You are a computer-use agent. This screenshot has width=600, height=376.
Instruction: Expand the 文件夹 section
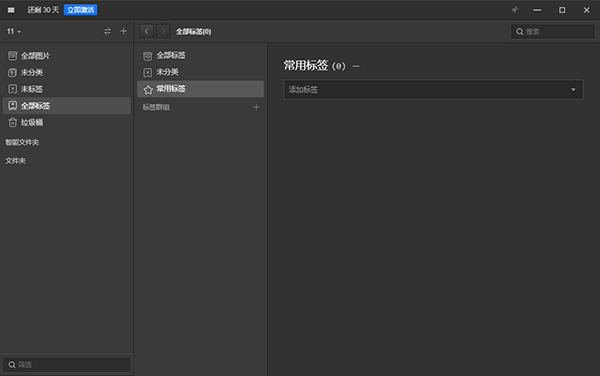(x=15, y=161)
